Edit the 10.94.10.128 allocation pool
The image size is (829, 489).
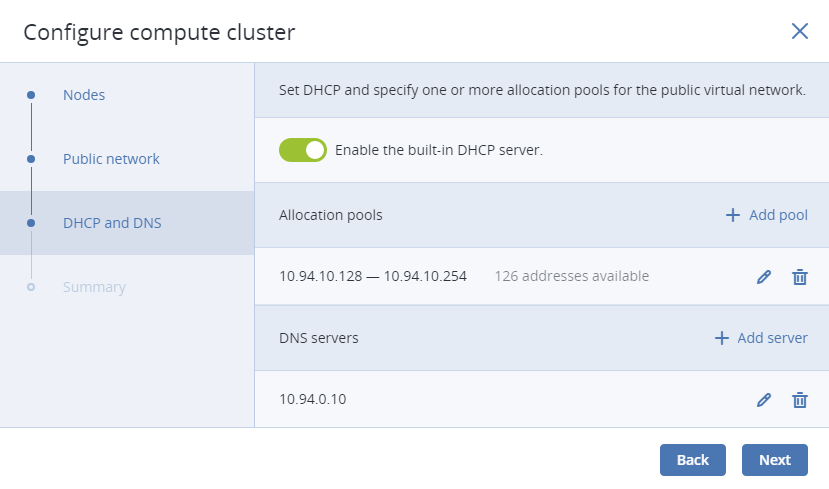[763, 276]
